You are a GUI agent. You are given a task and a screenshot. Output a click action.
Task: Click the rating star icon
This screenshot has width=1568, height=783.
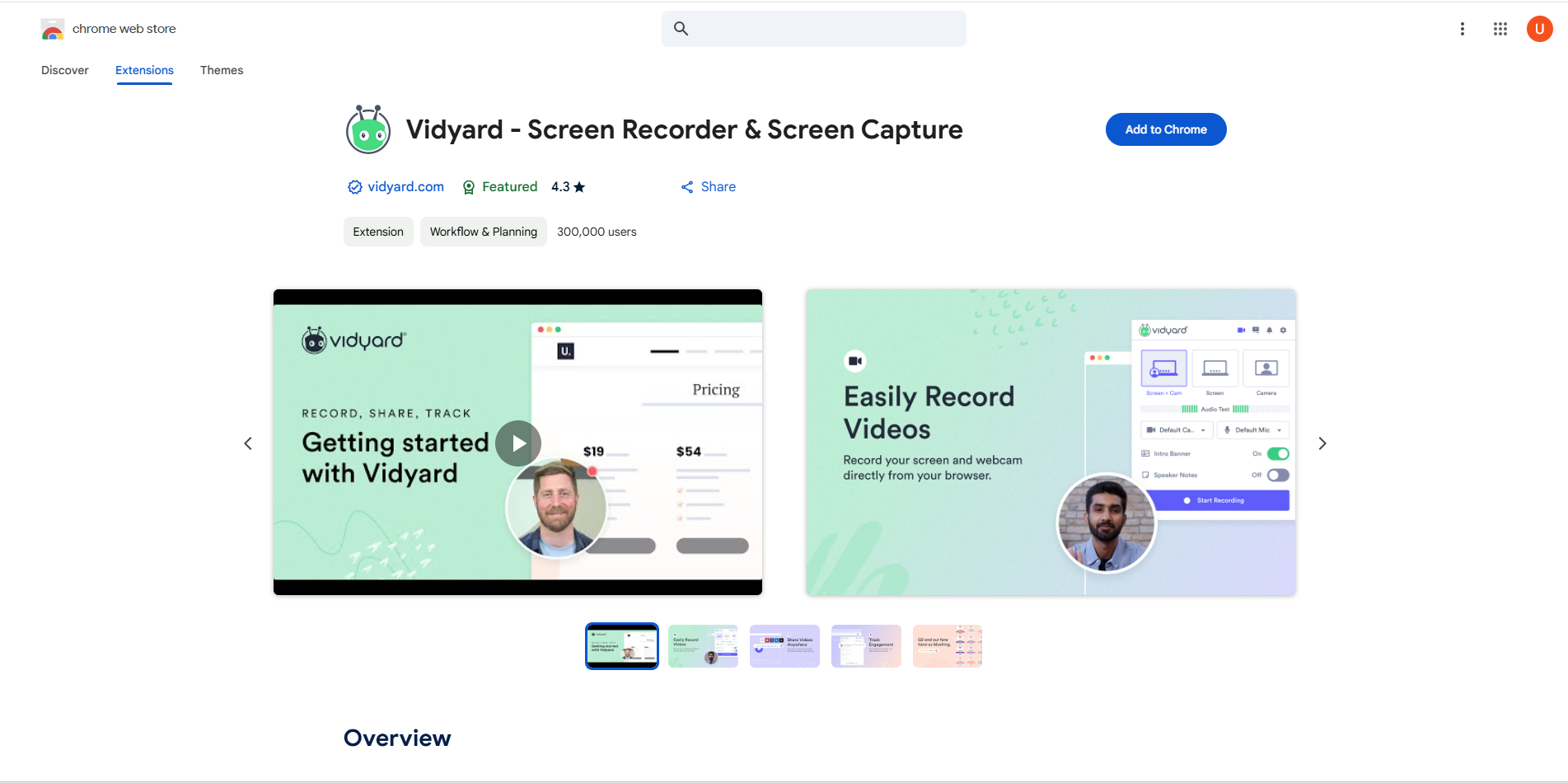tap(579, 187)
